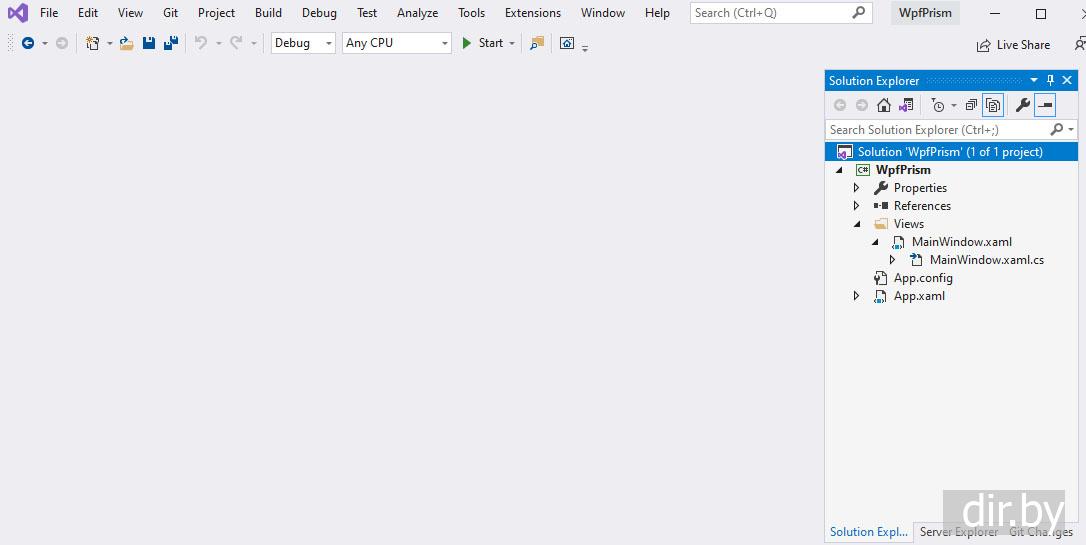The image size is (1086, 545).
Task: Click the window-with-house toolbar icon near Start
Action: [x=567, y=43]
